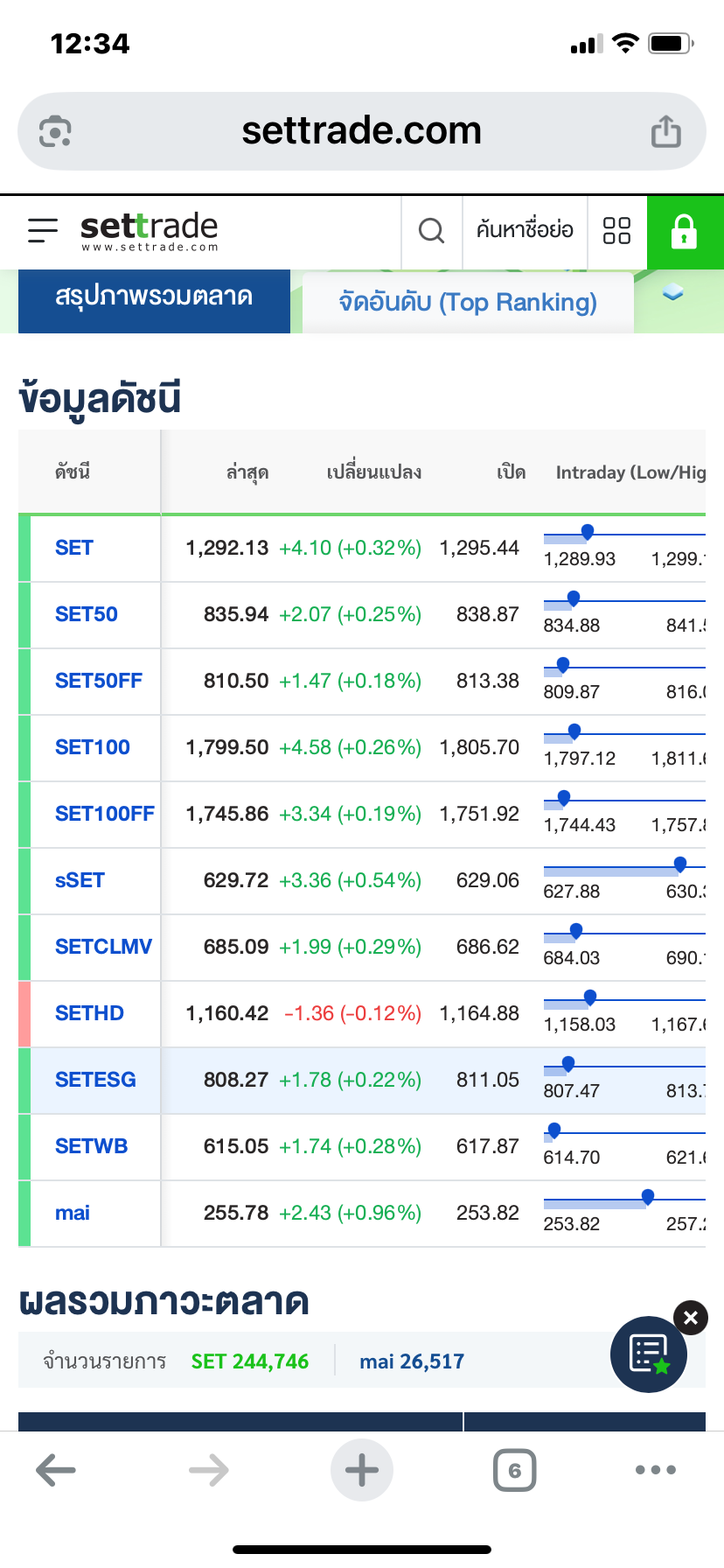Click the sSET intraday range marker
Image resolution: width=724 pixels, height=1568 pixels.
[x=679, y=865]
